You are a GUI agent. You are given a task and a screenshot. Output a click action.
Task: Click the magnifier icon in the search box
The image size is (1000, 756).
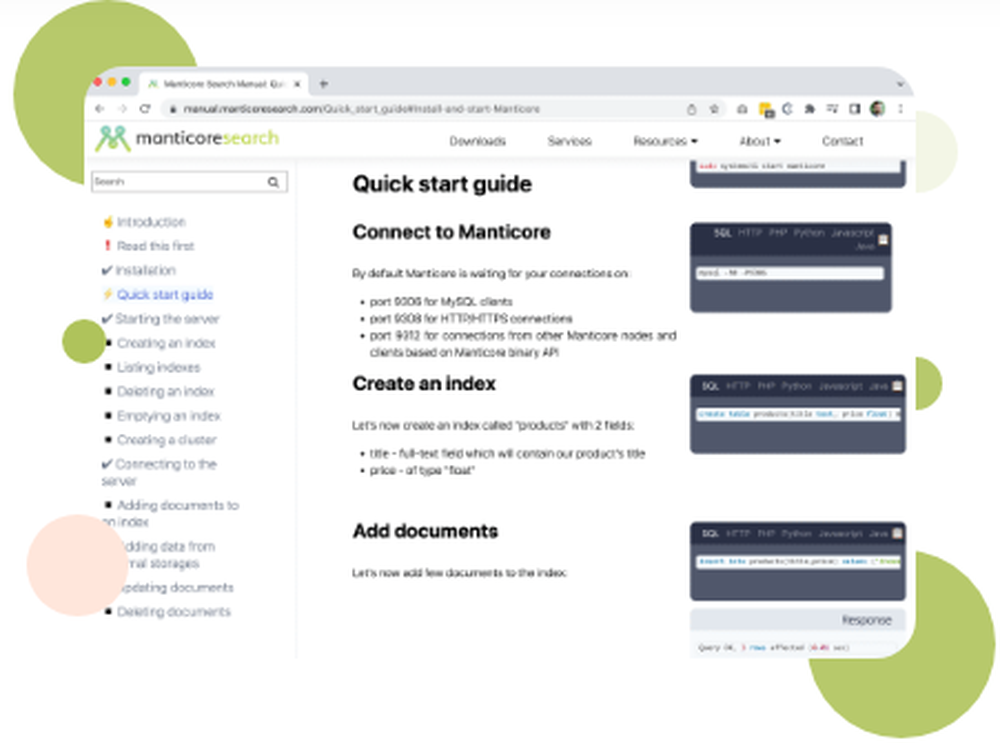coord(274,182)
